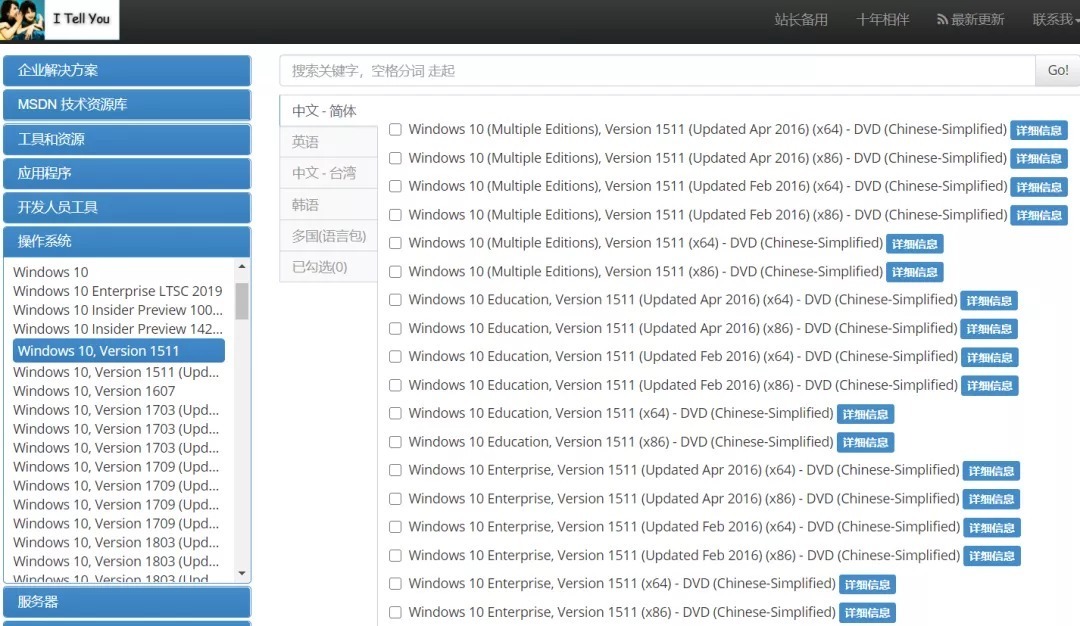1080x626 pixels.
Task: Select Windows 10 Enterprise LTSC 2019 in list
Action: click(118, 291)
